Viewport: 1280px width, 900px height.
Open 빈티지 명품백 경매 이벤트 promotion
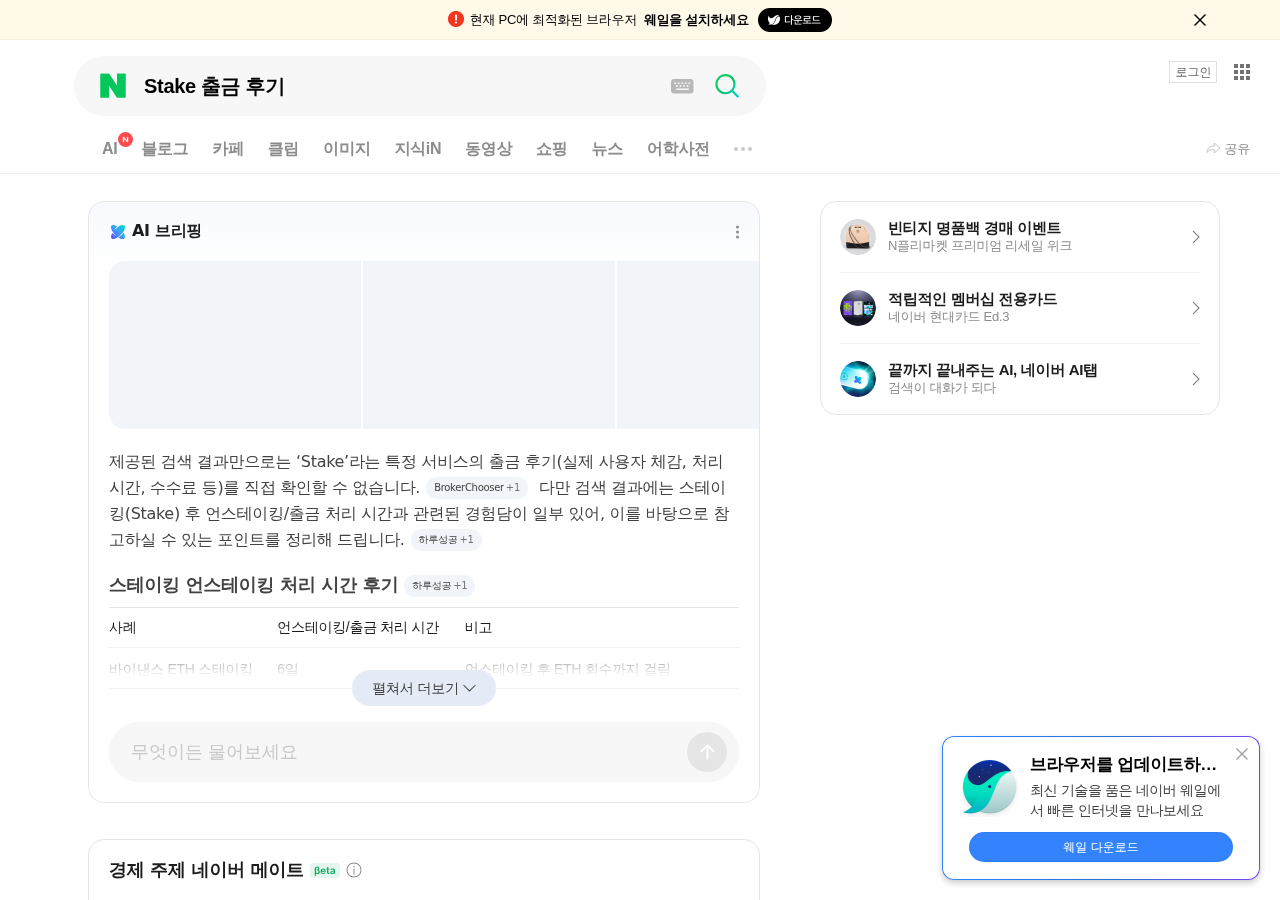[1020, 237]
